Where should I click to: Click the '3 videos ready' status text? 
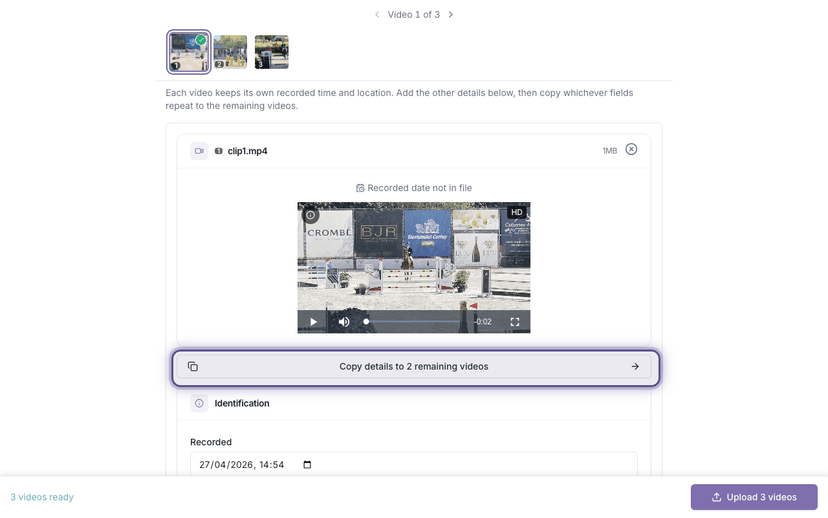[x=42, y=497]
